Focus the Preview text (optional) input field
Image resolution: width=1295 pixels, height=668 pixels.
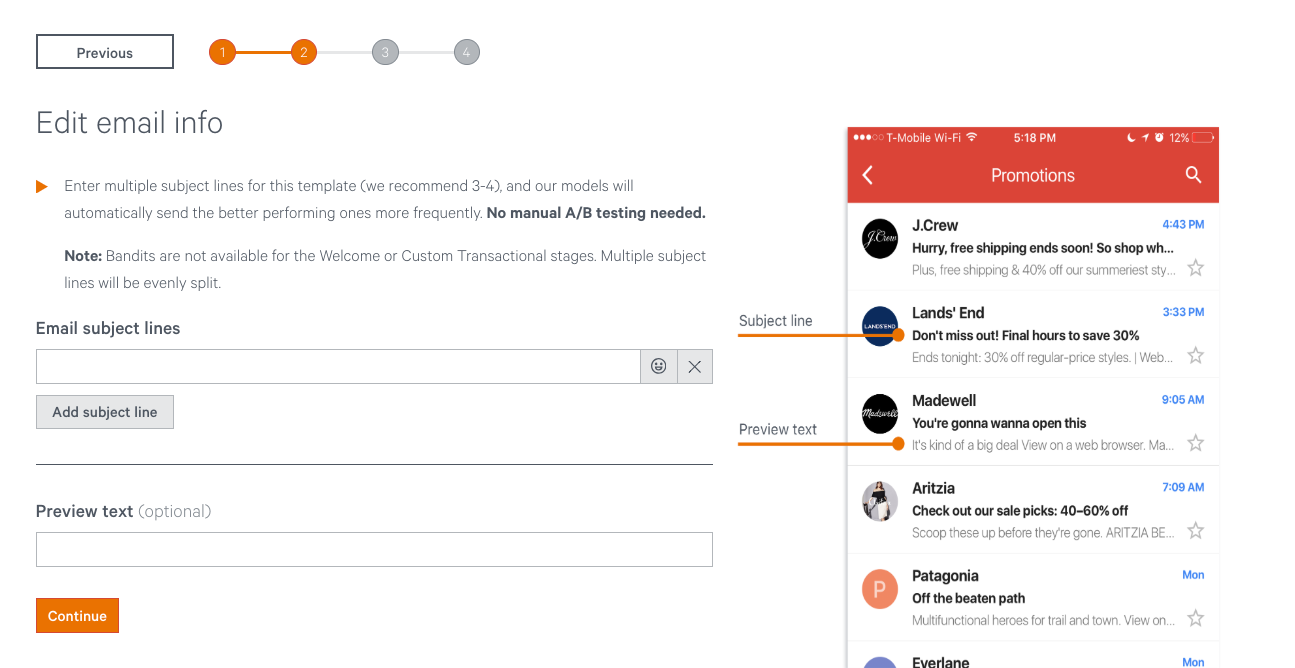coord(374,550)
